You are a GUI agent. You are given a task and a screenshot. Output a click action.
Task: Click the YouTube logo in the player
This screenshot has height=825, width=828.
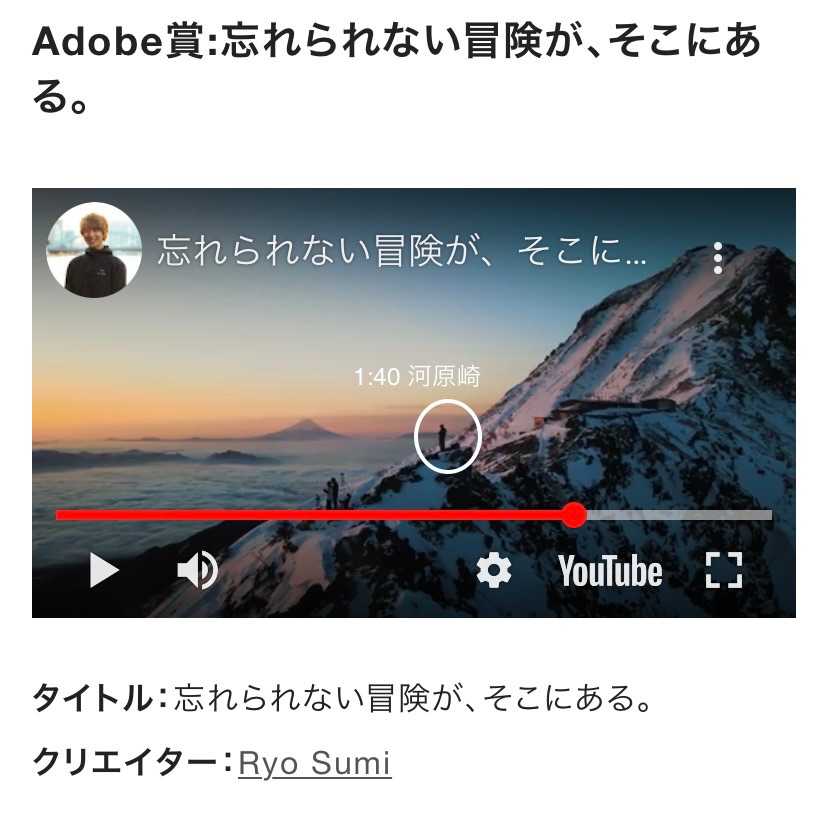pos(610,570)
